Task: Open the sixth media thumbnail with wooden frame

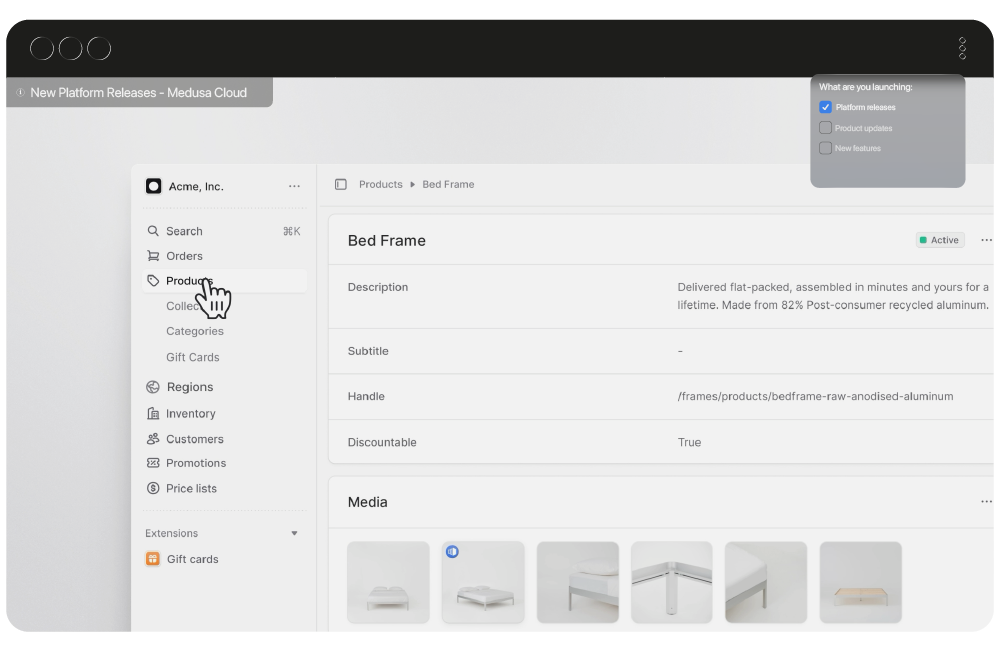Action: pyautogui.click(x=860, y=582)
